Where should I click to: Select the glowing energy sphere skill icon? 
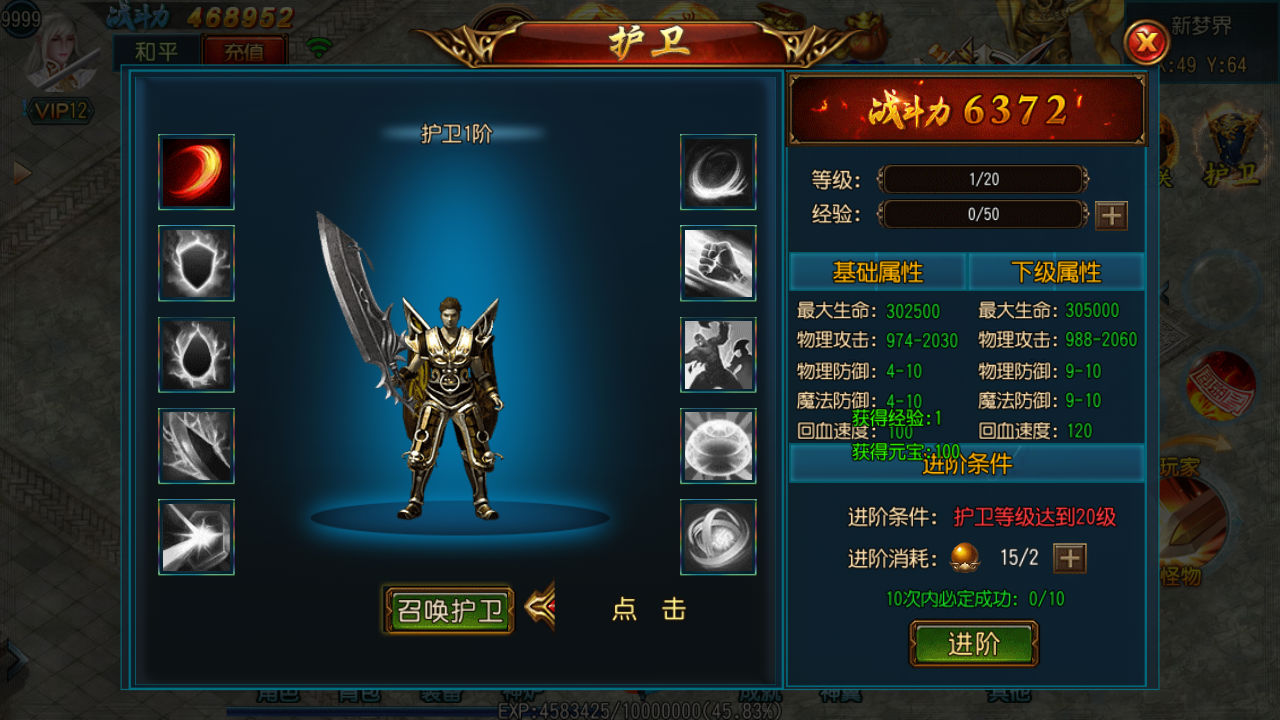pyautogui.click(x=718, y=446)
